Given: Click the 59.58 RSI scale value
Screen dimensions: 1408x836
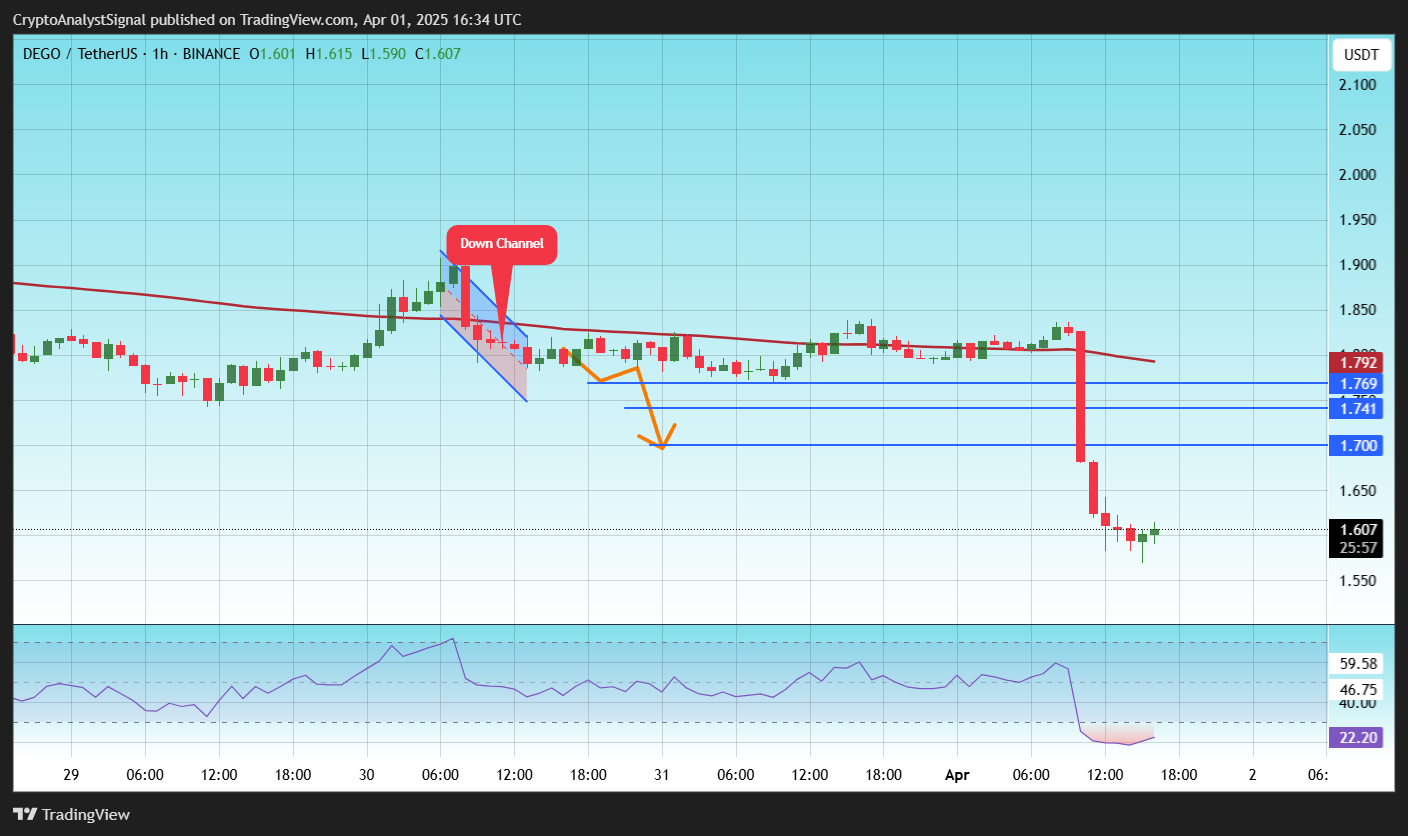Looking at the screenshot, I should point(1358,663).
